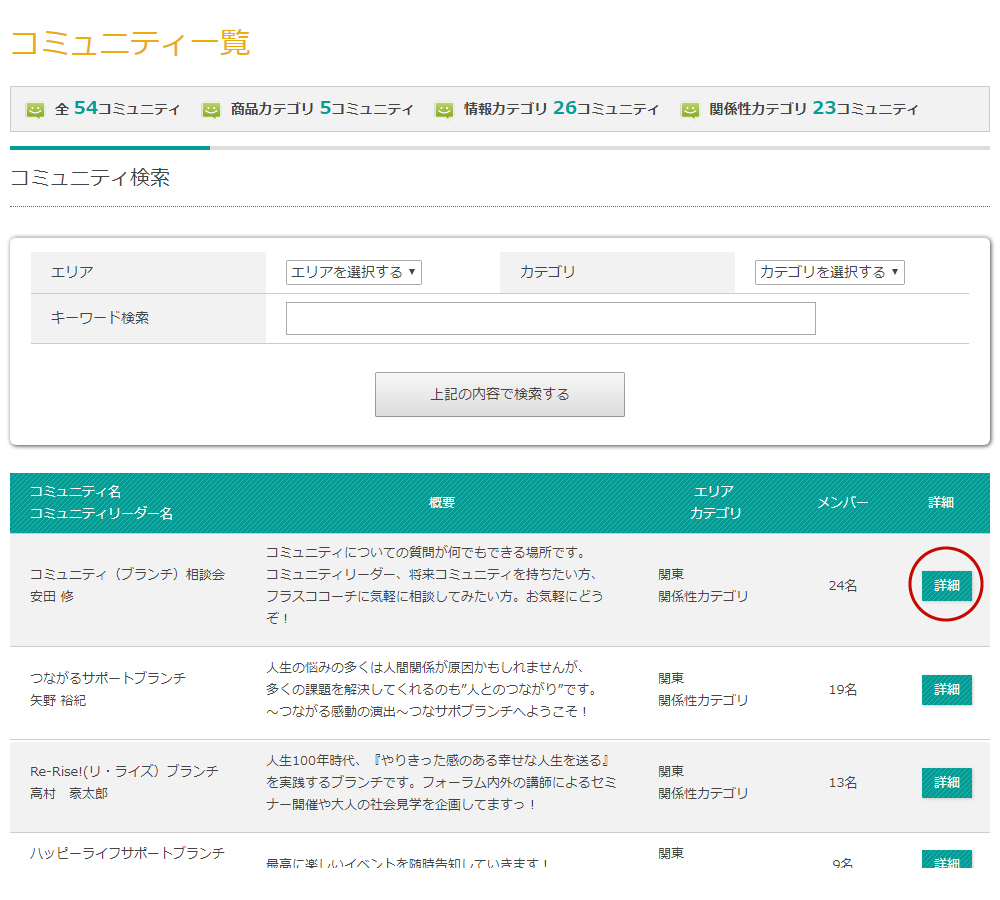Select the 情報カテゴリ 26コミュニティ filter

click(x=561, y=109)
